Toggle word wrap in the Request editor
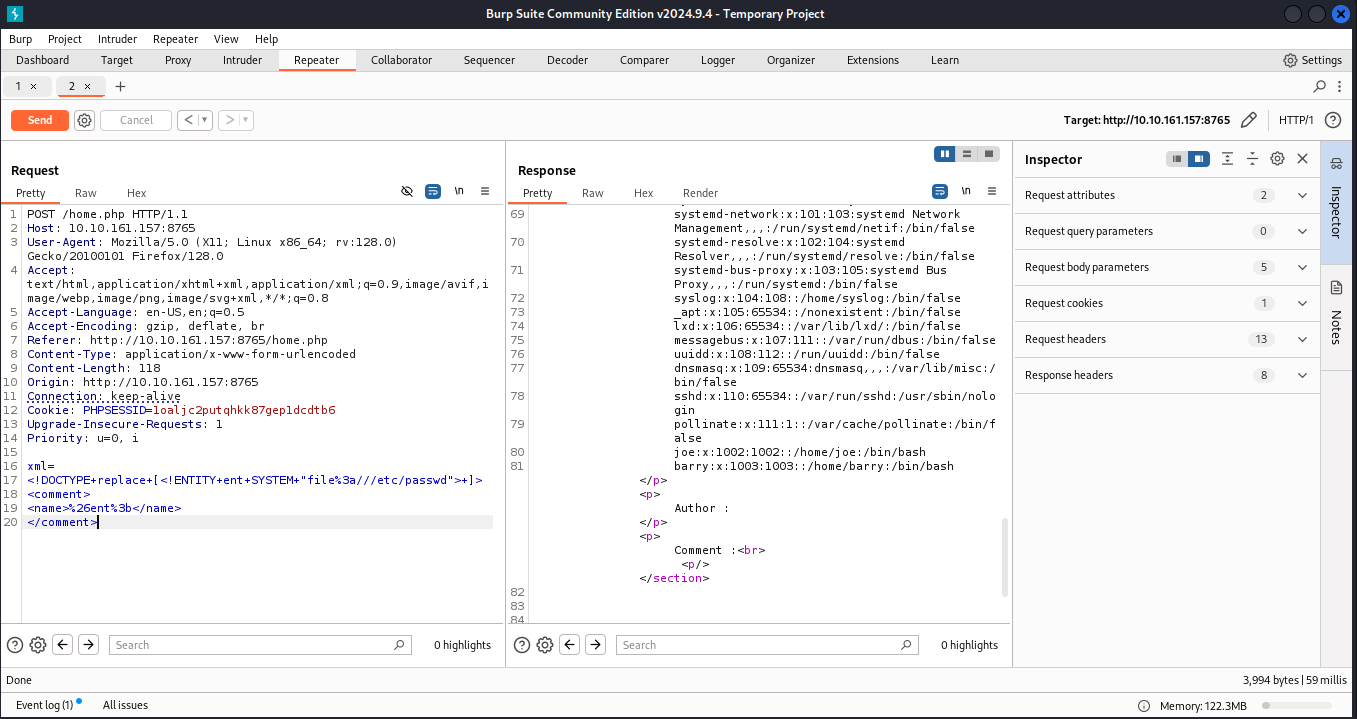 click(x=433, y=191)
